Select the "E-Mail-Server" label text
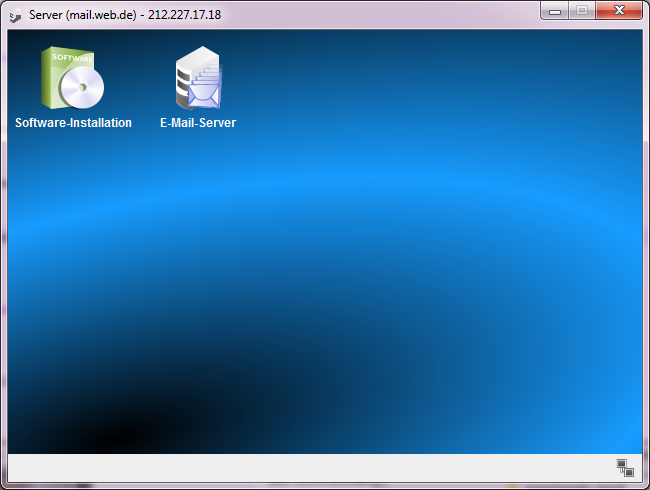650x490 pixels. [x=198, y=123]
